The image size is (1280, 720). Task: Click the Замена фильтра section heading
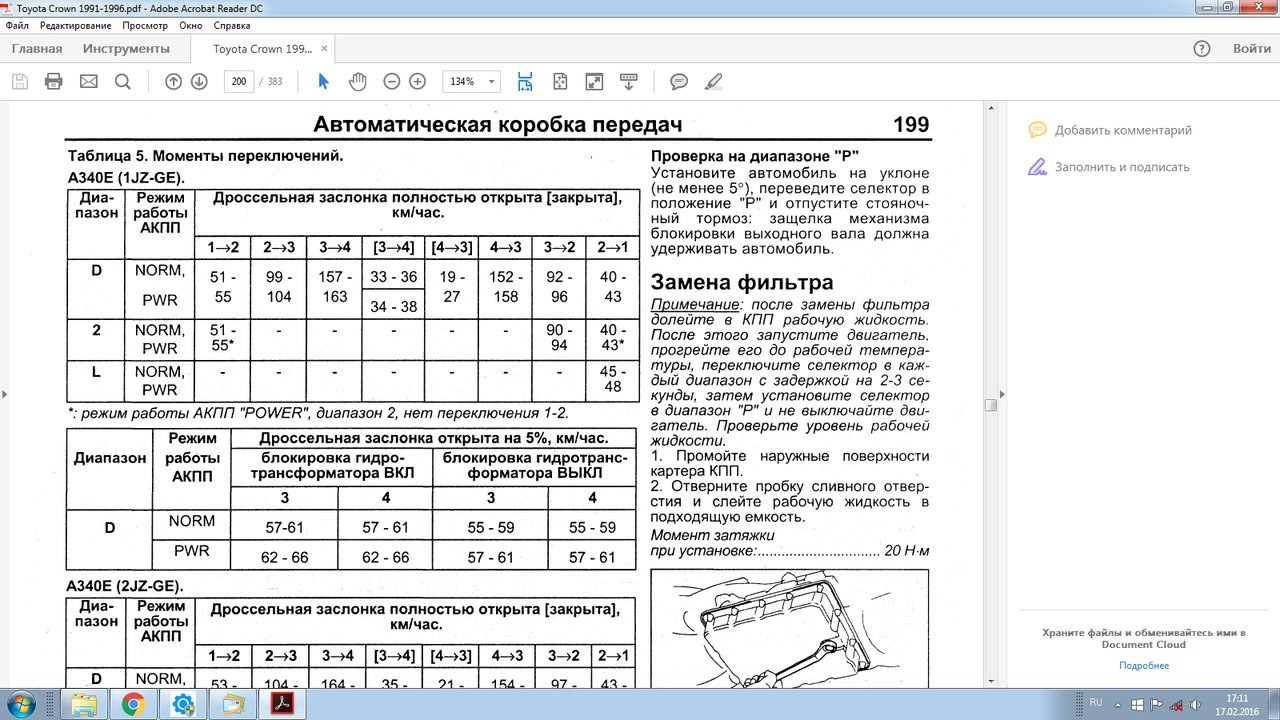pos(742,281)
